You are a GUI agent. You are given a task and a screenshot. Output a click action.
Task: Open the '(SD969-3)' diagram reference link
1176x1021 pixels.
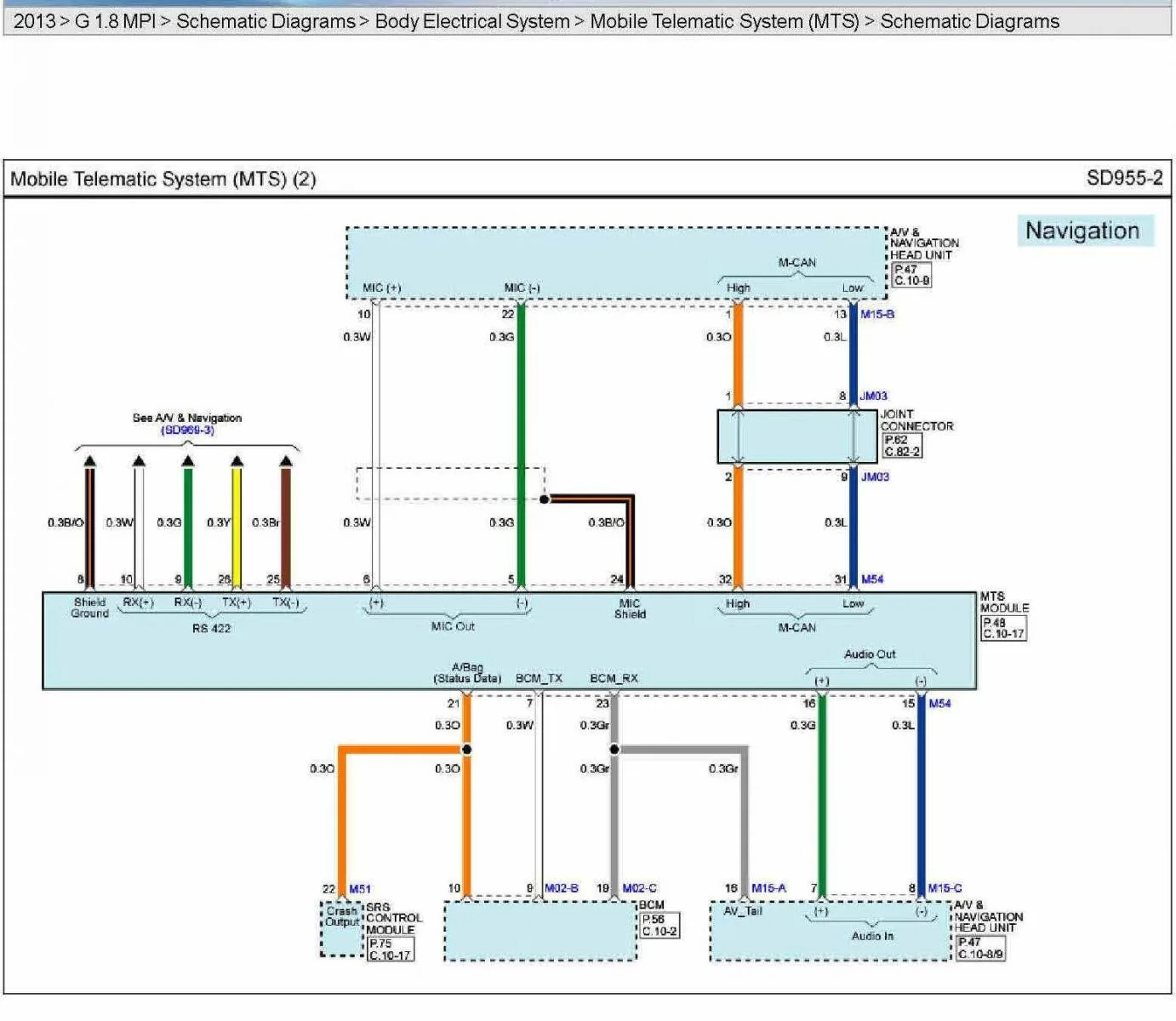(187, 430)
